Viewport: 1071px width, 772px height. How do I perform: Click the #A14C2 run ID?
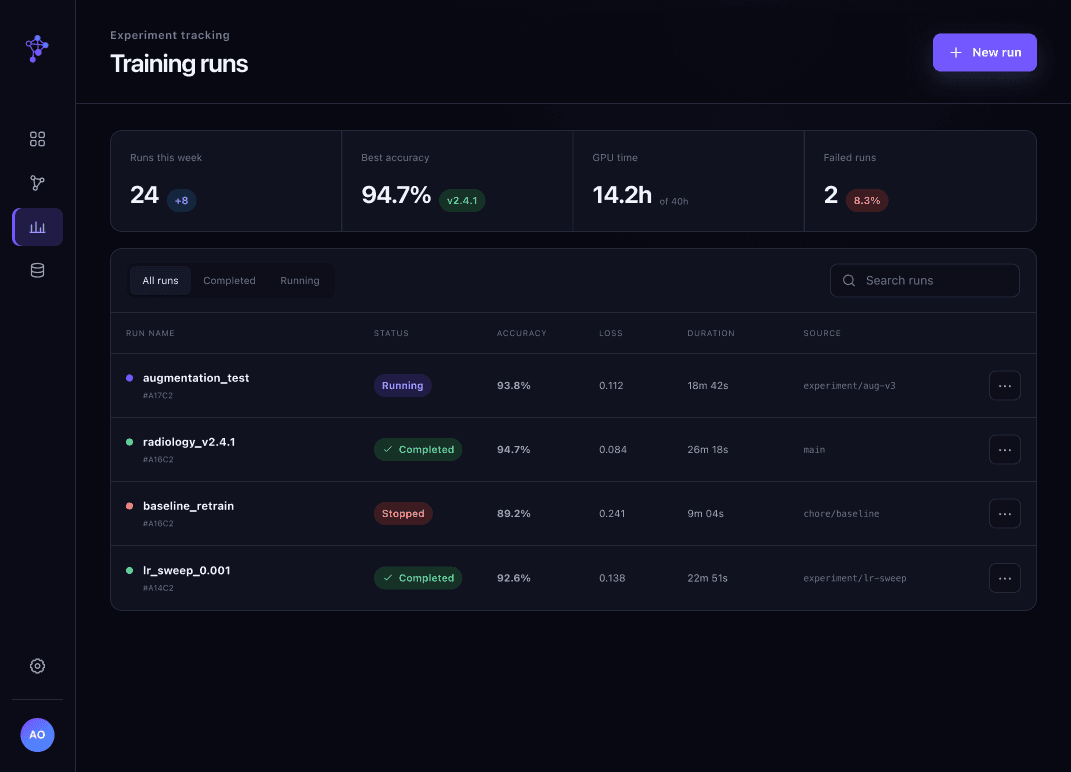point(158,588)
